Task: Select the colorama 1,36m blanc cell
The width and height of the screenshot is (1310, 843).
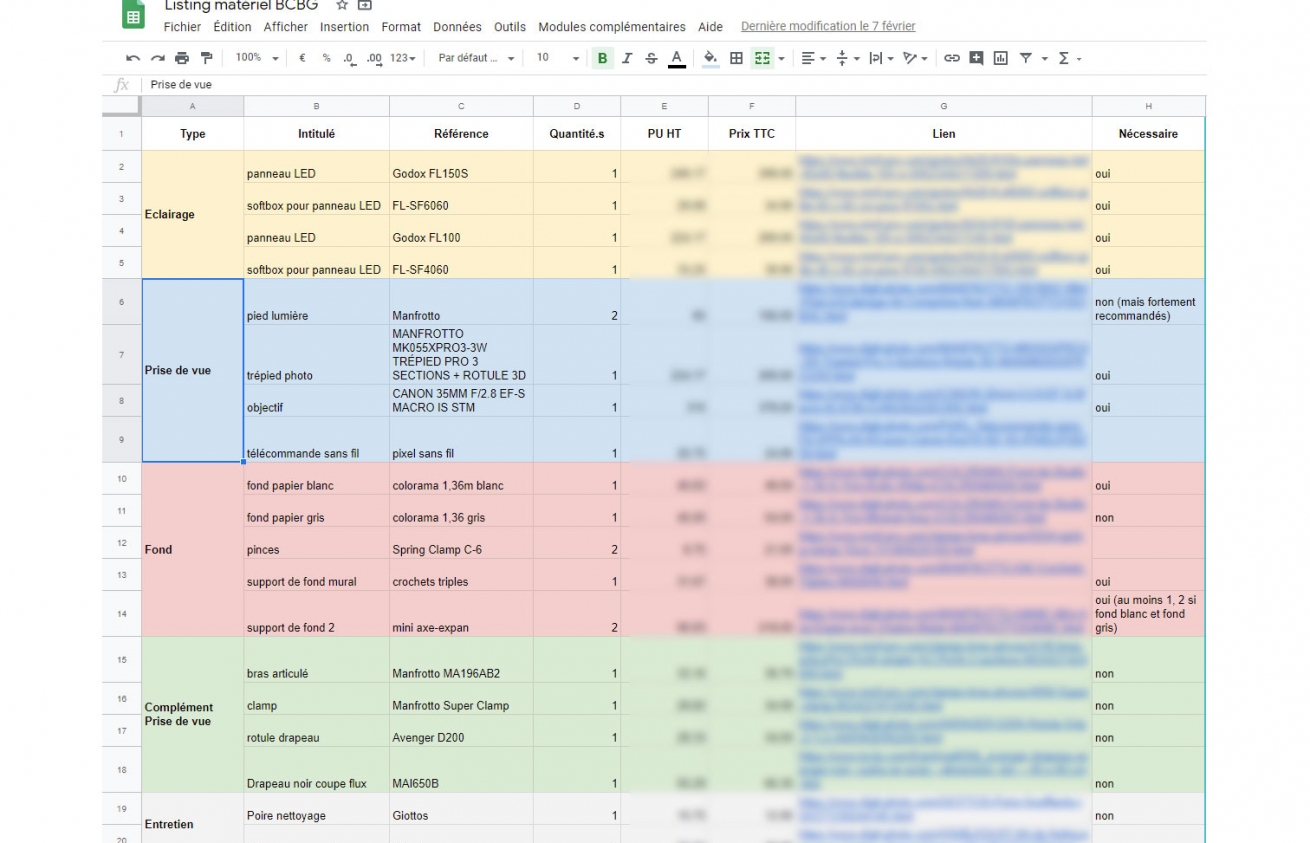Action: coord(461,479)
